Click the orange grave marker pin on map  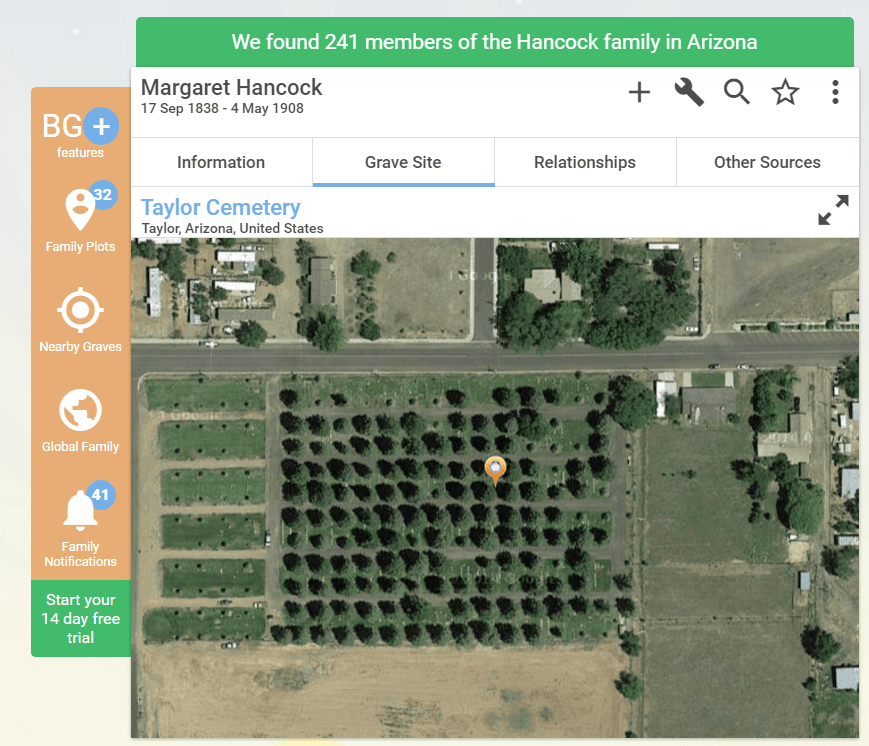495,471
